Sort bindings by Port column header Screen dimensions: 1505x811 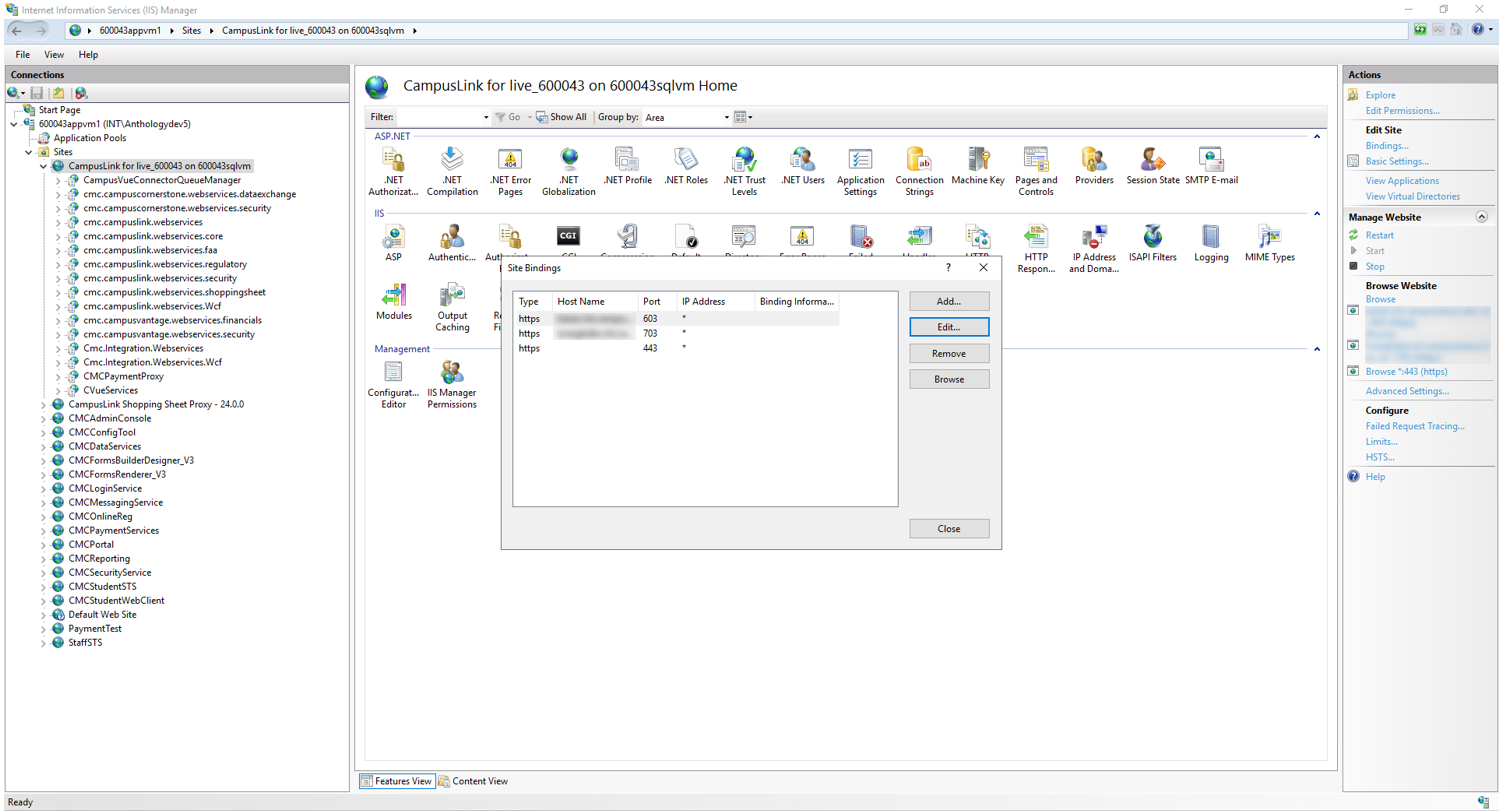tap(657, 301)
